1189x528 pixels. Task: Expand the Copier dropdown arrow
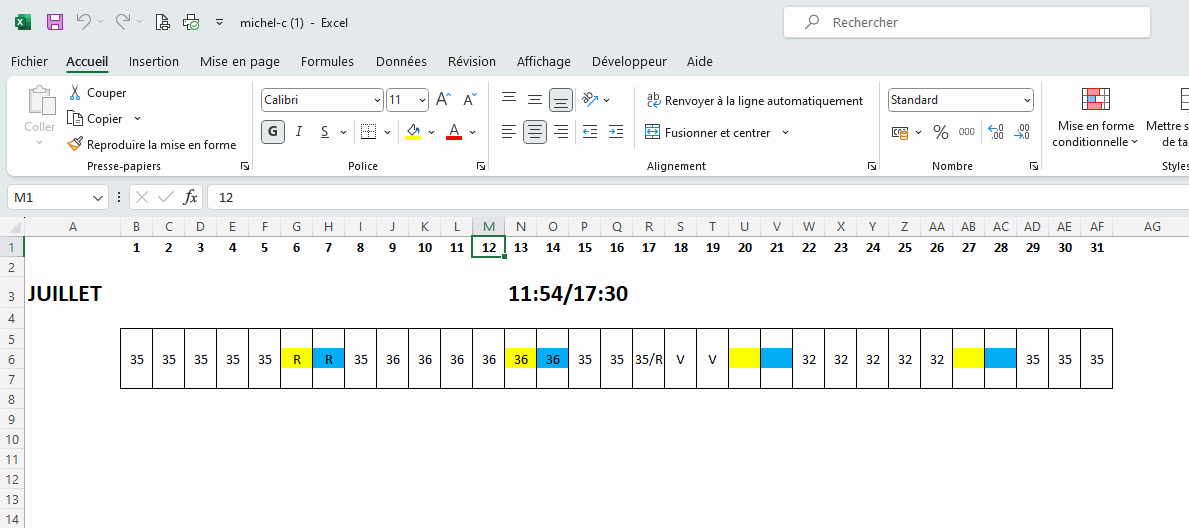(x=137, y=118)
